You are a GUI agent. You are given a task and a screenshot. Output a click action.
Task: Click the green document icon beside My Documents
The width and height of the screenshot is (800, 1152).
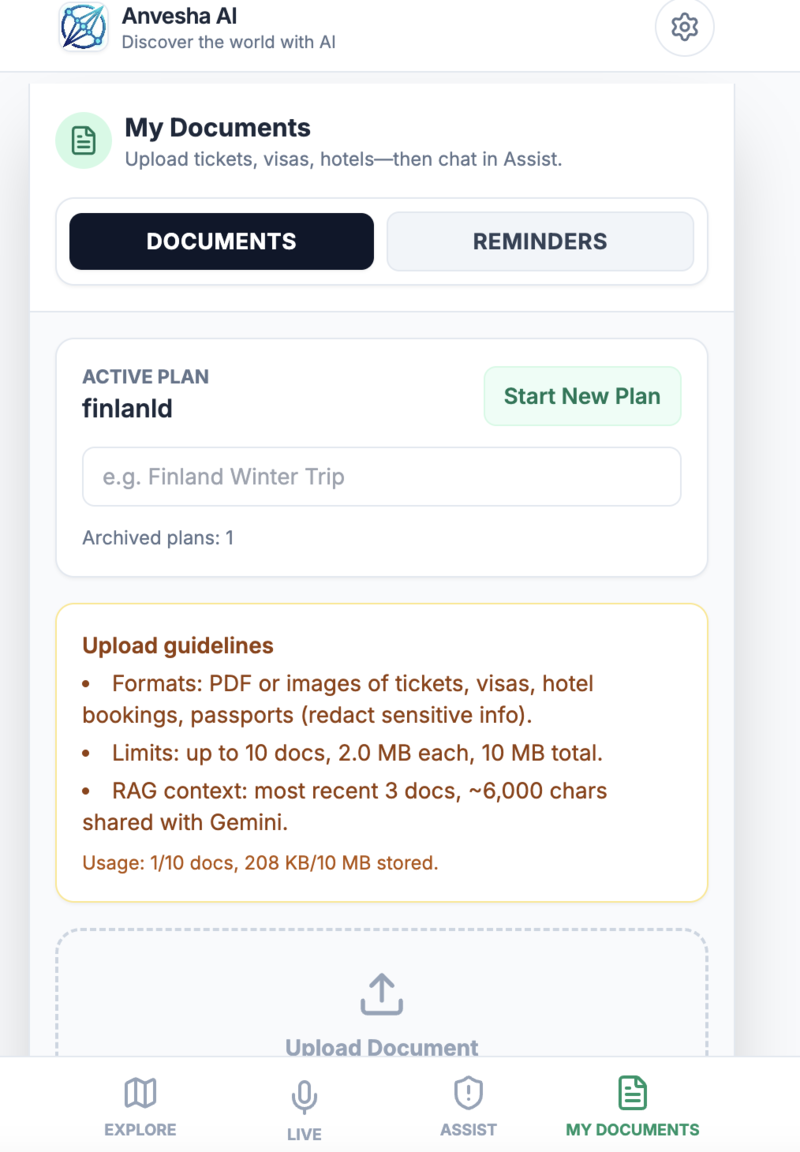[x=83, y=140]
